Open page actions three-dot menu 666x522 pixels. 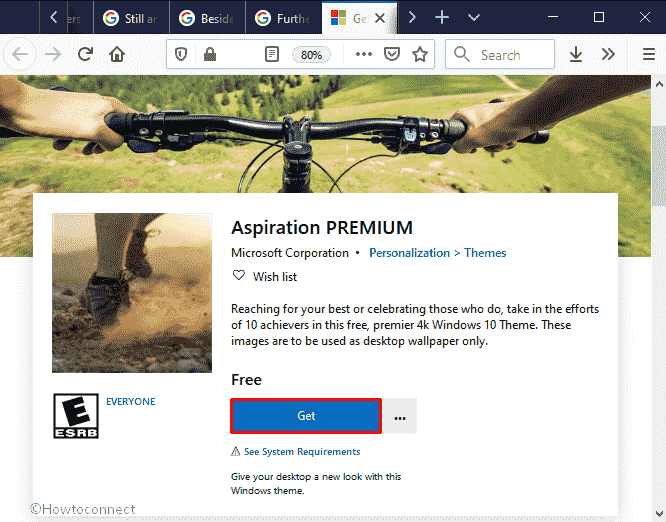[364, 54]
